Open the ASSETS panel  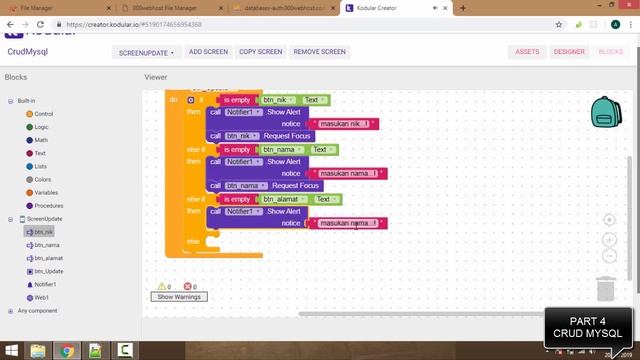pyautogui.click(x=527, y=52)
